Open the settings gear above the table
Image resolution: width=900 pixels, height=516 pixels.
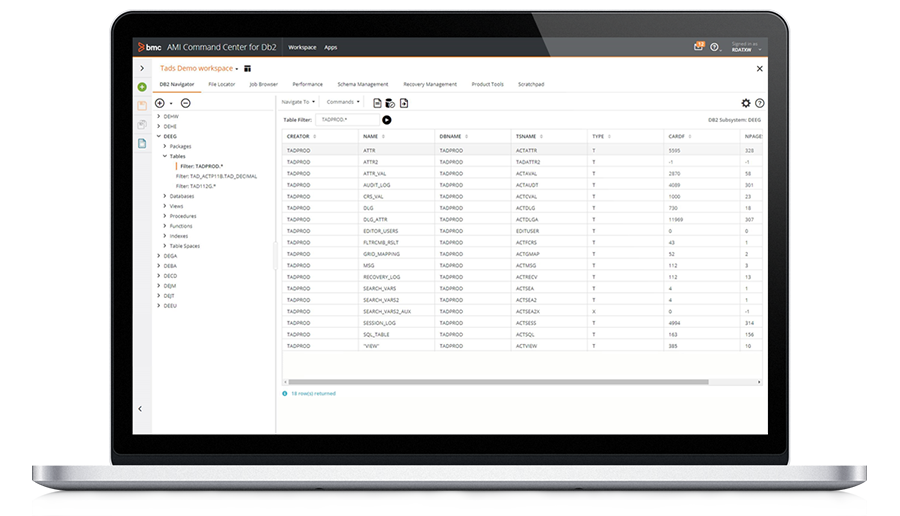745,103
